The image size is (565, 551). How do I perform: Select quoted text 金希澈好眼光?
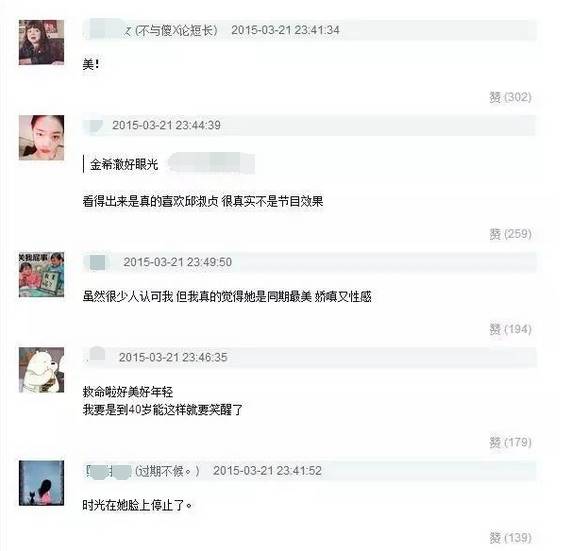pyautogui.click(x=124, y=165)
